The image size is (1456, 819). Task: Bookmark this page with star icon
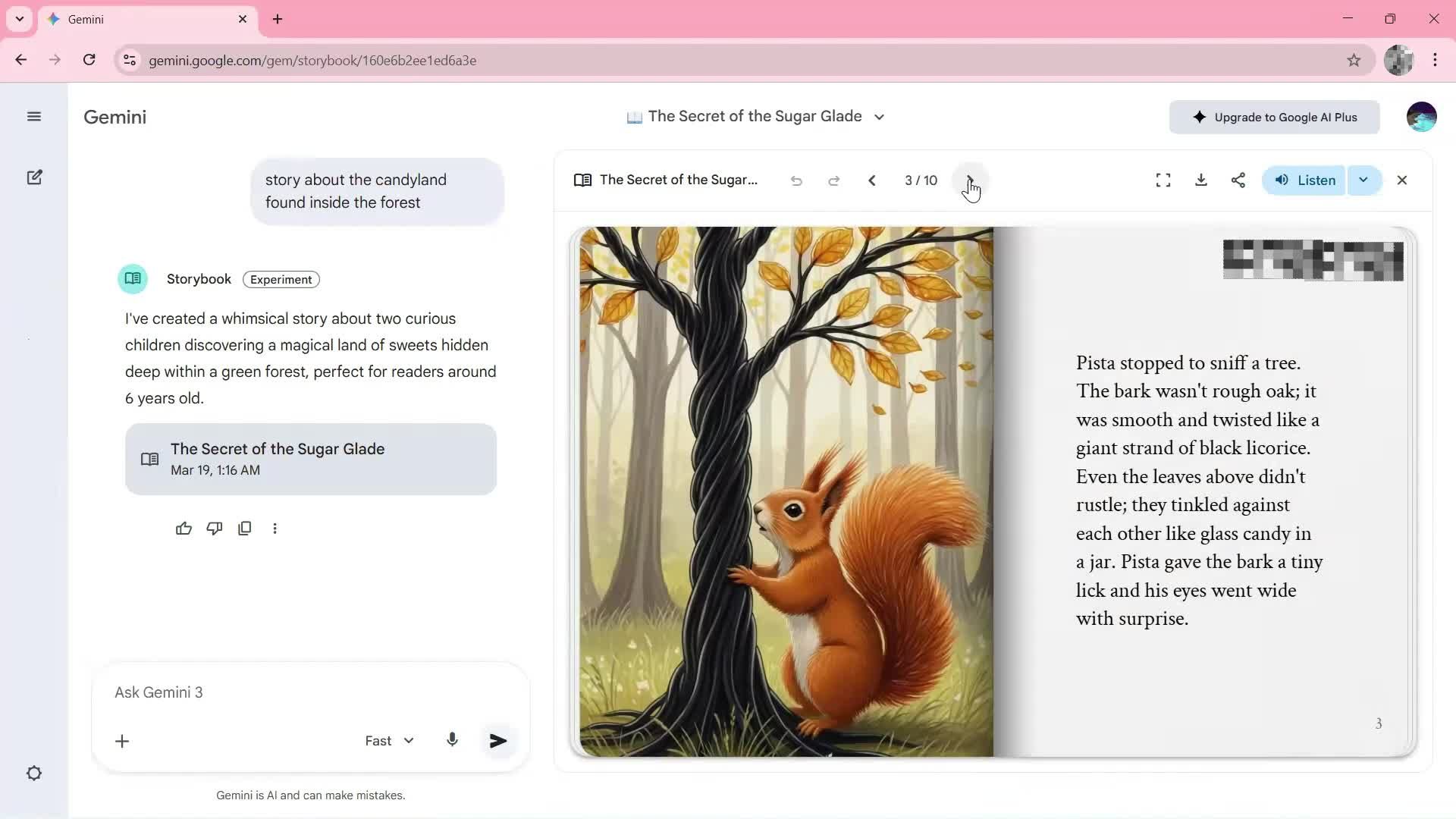click(x=1354, y=61)
